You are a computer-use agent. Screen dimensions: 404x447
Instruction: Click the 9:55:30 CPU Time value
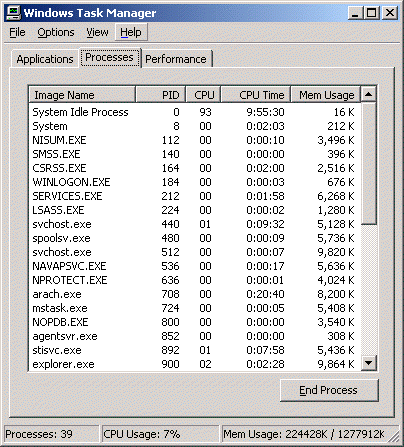pyautogui.click(x=265, y=112)
